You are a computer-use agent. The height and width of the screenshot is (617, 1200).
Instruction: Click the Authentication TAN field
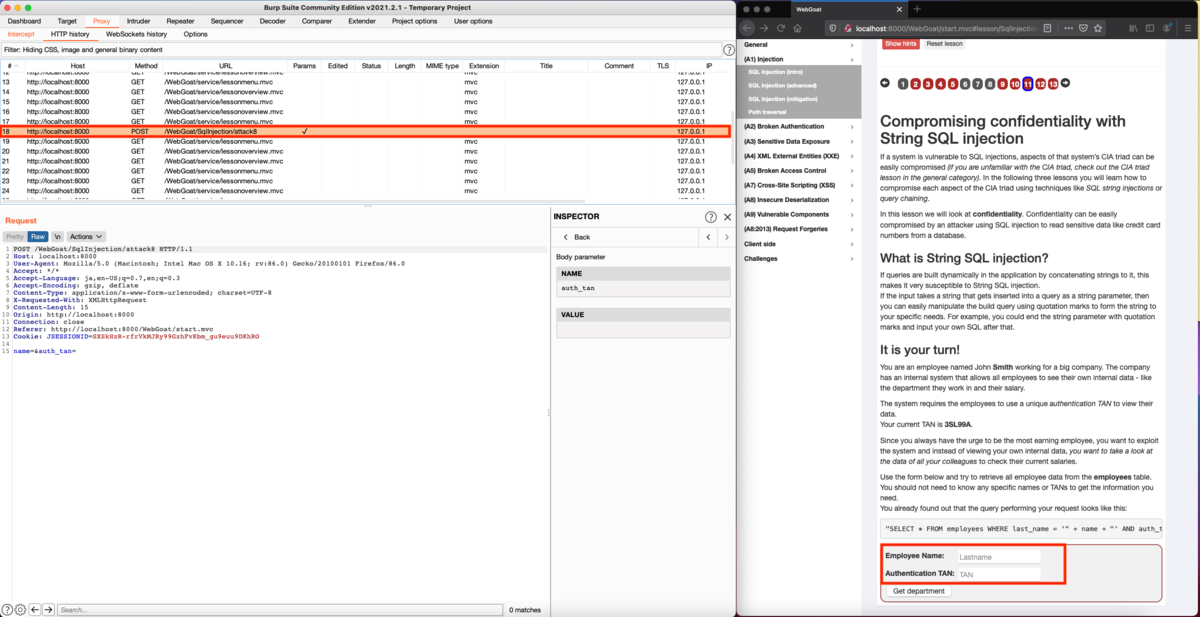tap(997, 574)
